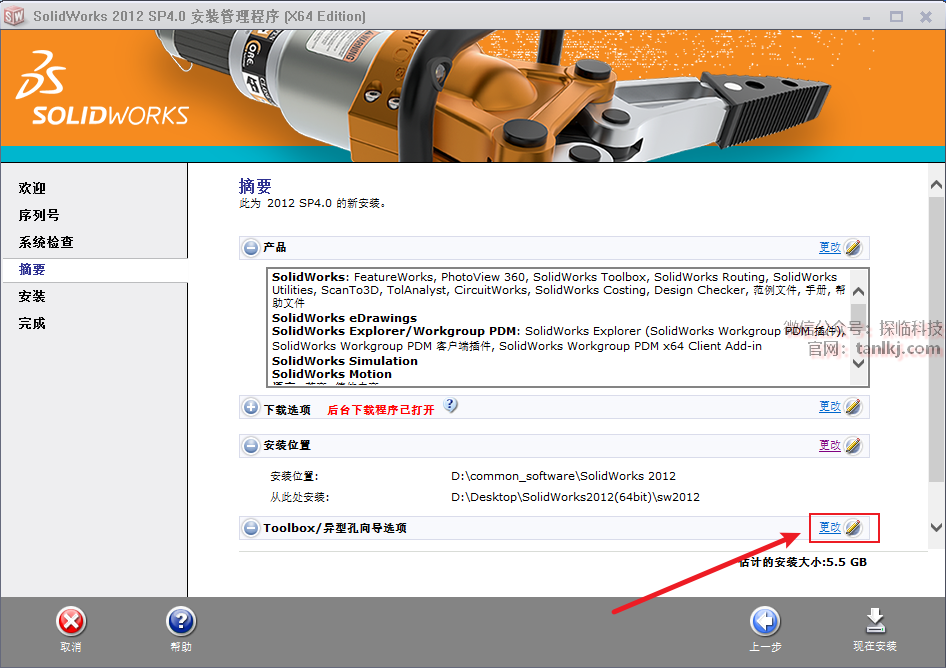The height and width of the screenshot is (668, 946).
Task: Select 系统检查 step in sidebar
Action: [46, 243]
